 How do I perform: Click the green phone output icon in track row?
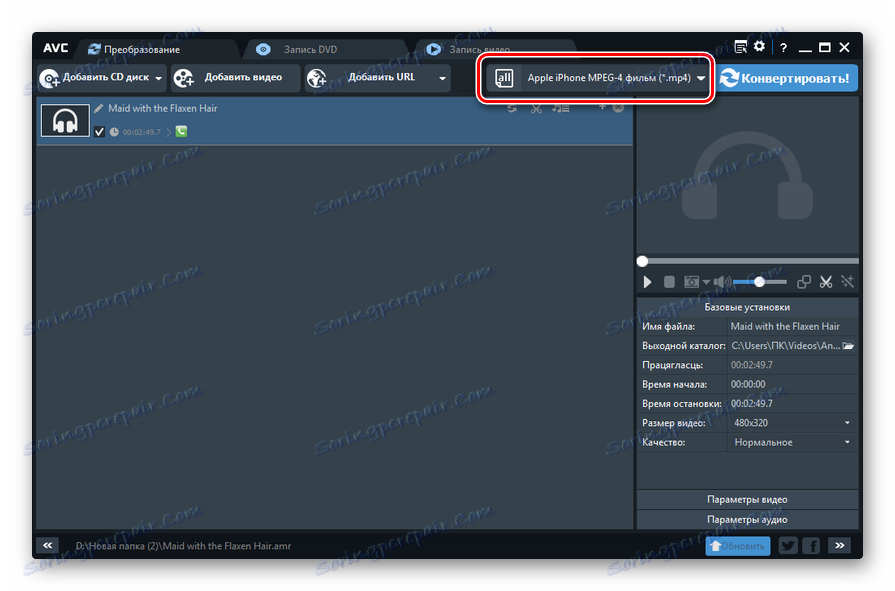(181, 132)
